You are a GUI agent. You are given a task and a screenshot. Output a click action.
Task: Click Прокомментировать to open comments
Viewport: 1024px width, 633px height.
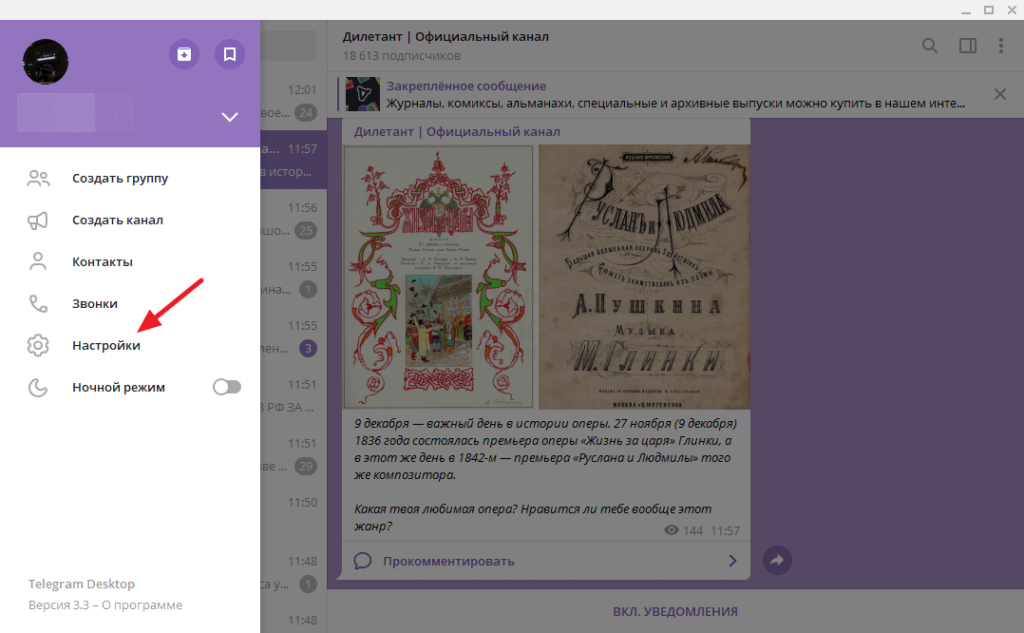(x=448, y=561)
